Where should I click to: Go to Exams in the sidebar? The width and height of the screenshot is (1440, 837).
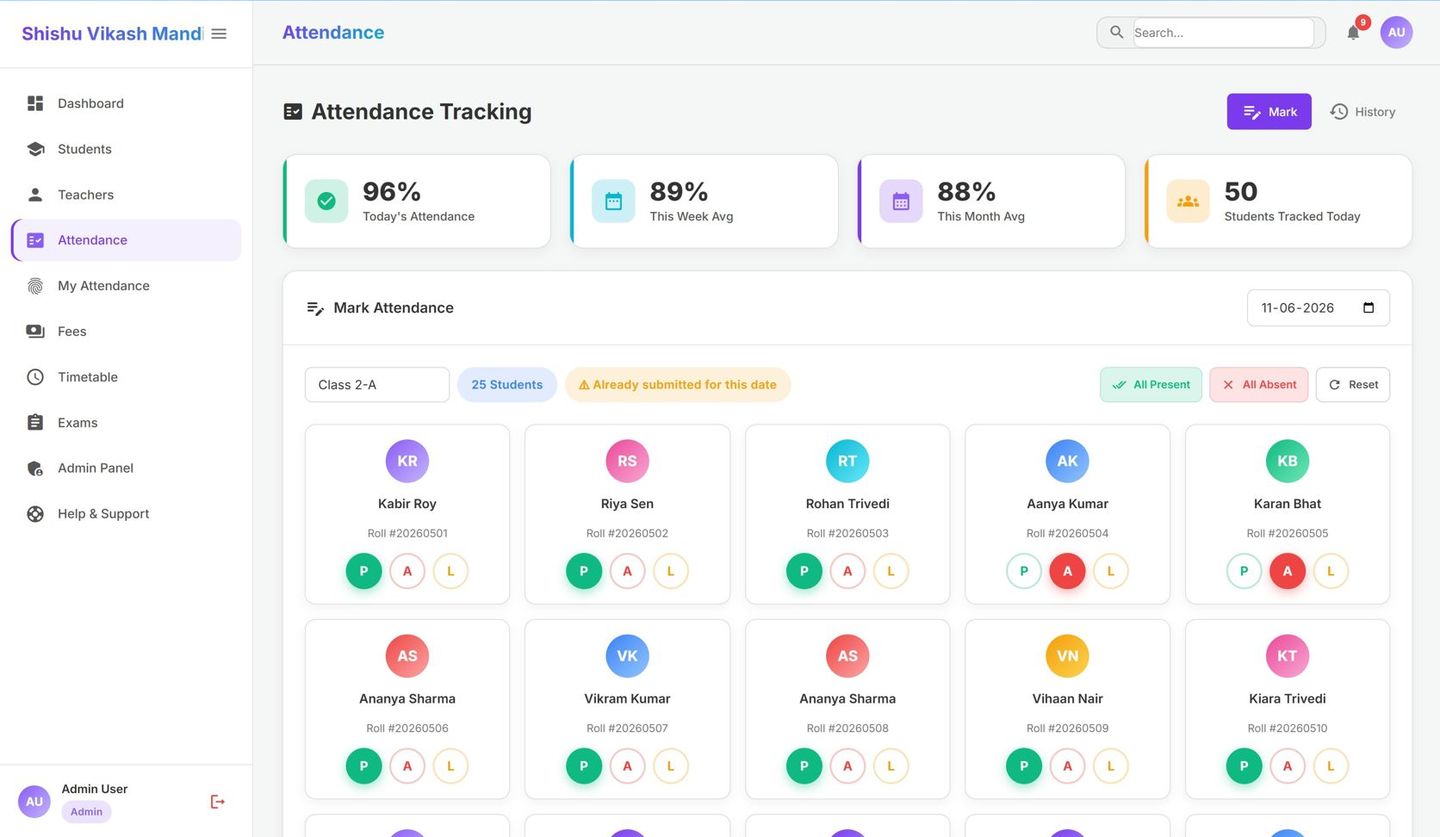click(x=126, y=423)
